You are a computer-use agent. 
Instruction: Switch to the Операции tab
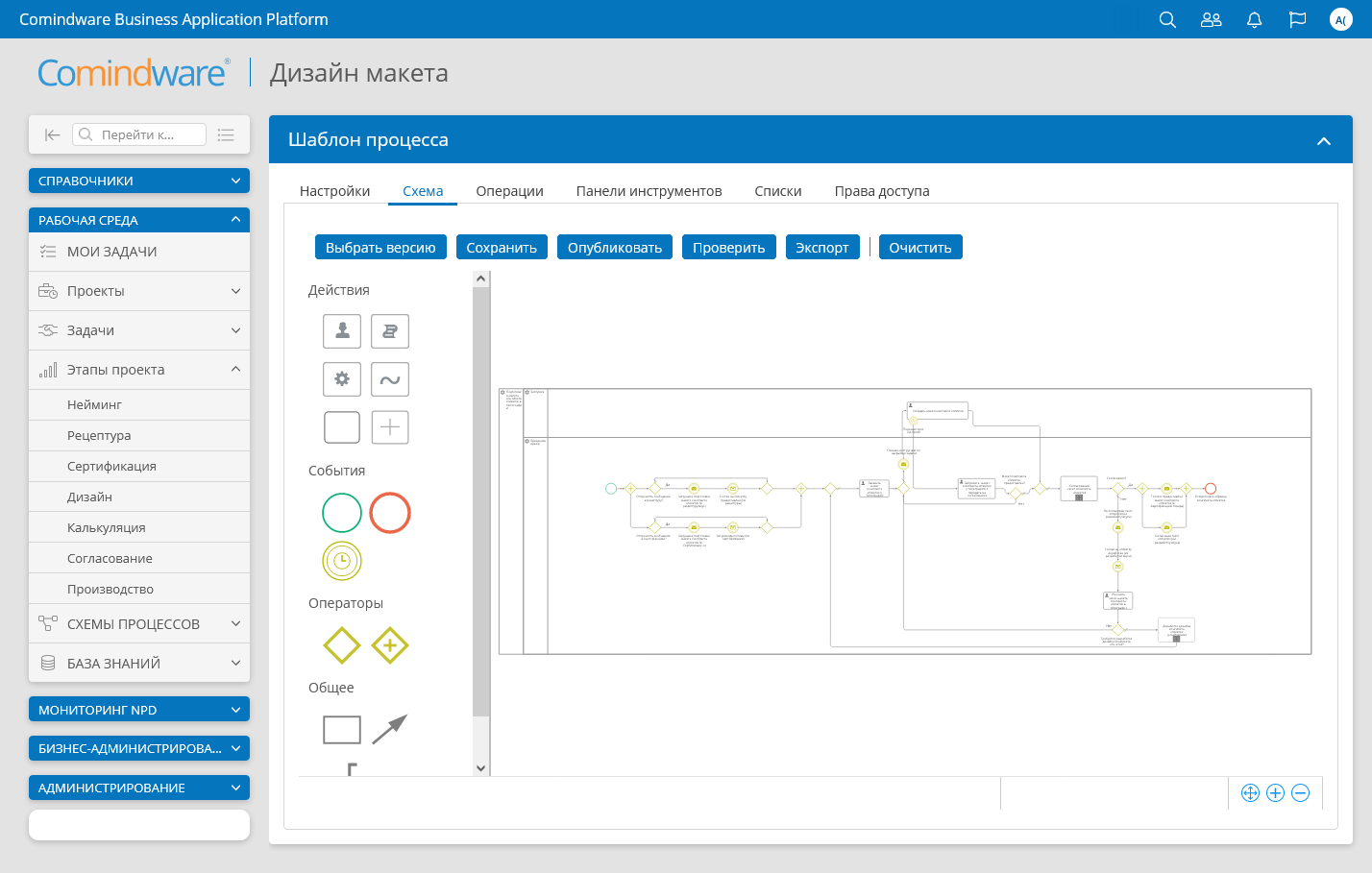point(509,191)
